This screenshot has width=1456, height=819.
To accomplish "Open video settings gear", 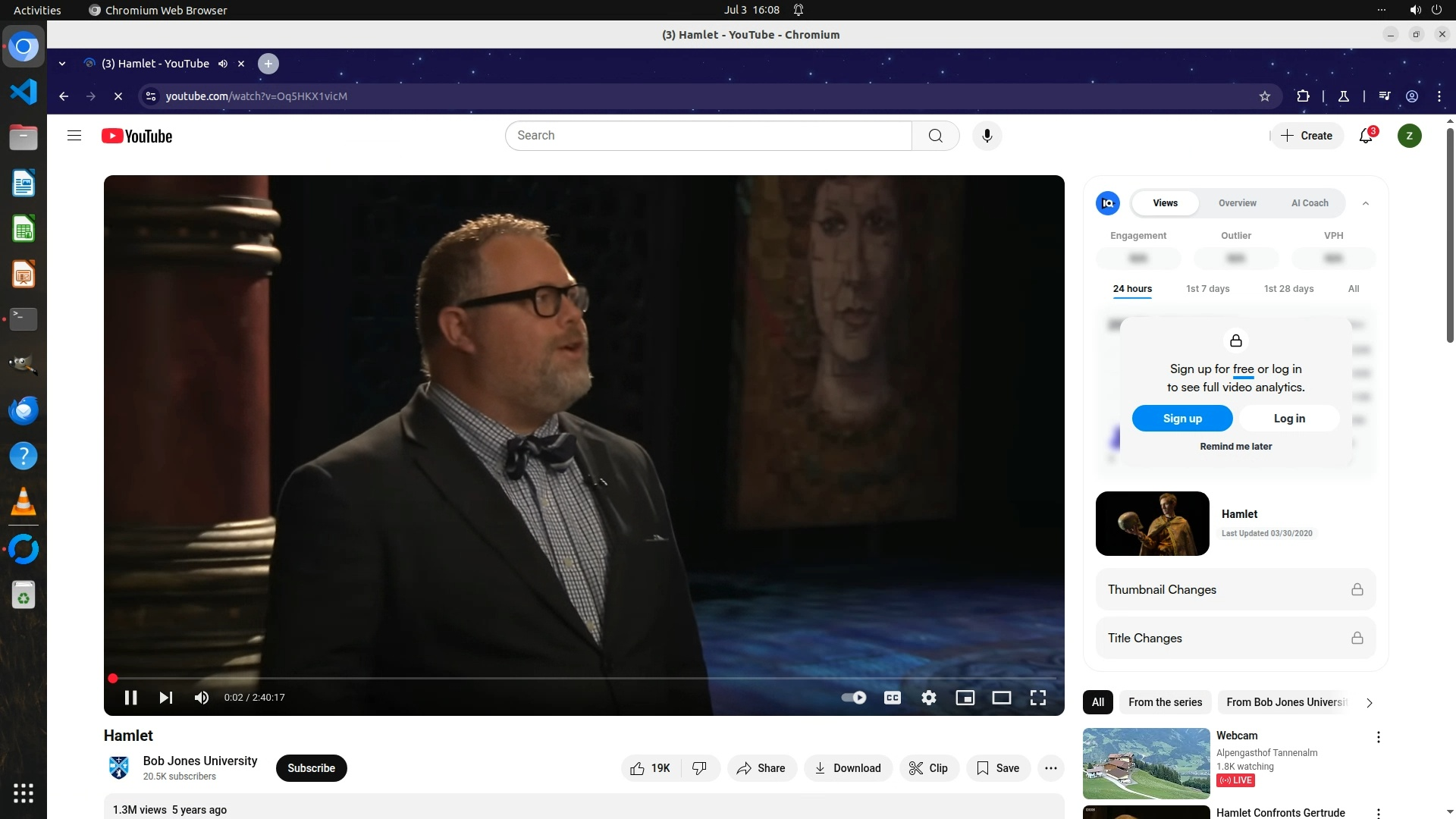I will 928,698.
